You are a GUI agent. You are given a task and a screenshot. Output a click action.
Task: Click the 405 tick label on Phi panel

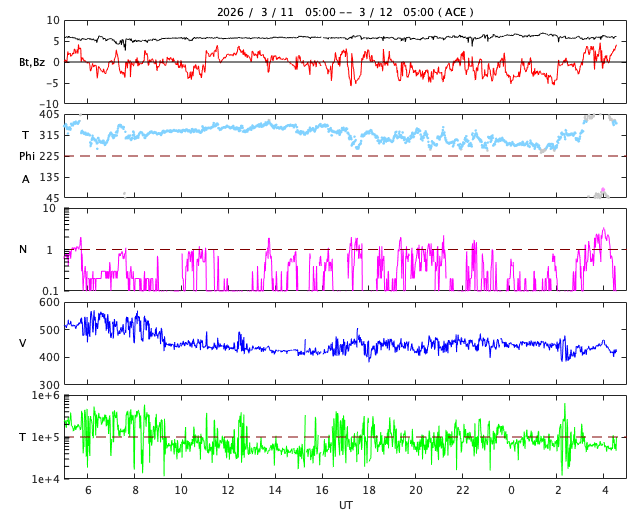pos(48,114)
